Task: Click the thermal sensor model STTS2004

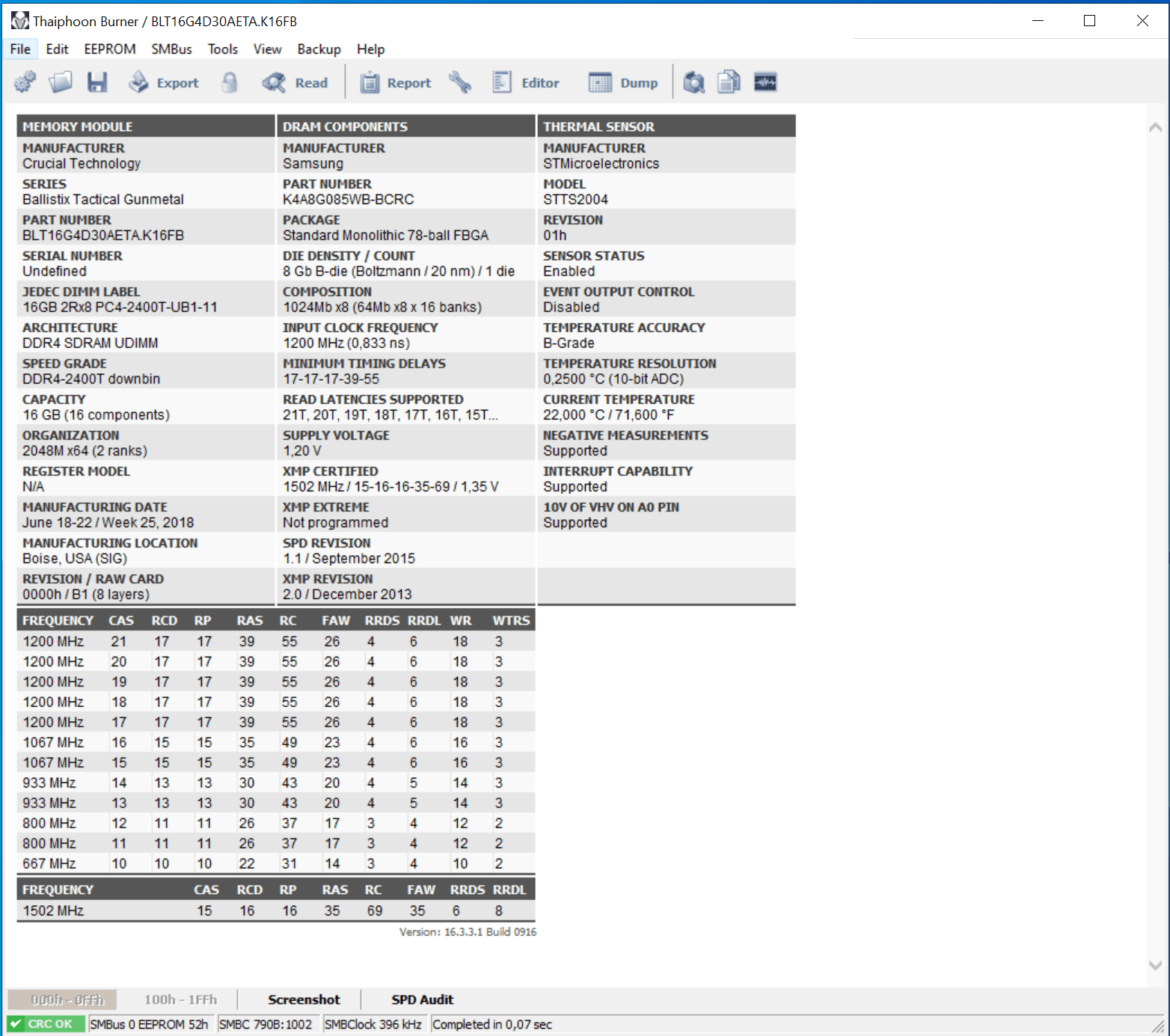Action: pos(576,199)
